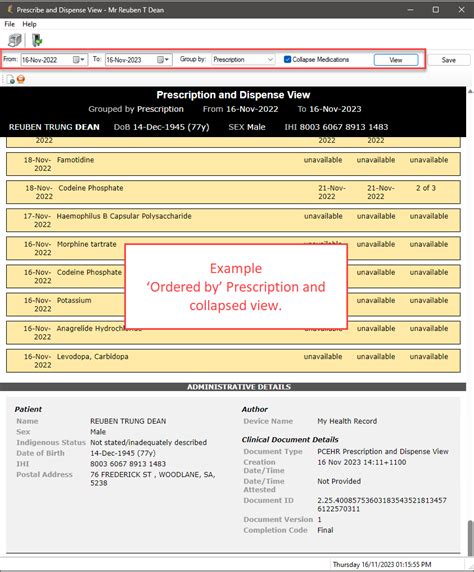
Task: Select the Famotidine prescription row
Action: click(233, 164)
